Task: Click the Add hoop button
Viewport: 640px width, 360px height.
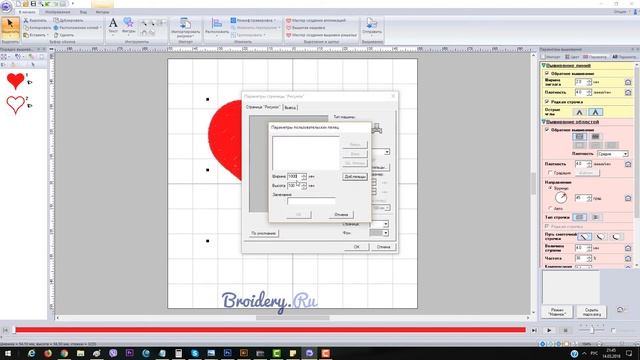Action: click(355, 177)
